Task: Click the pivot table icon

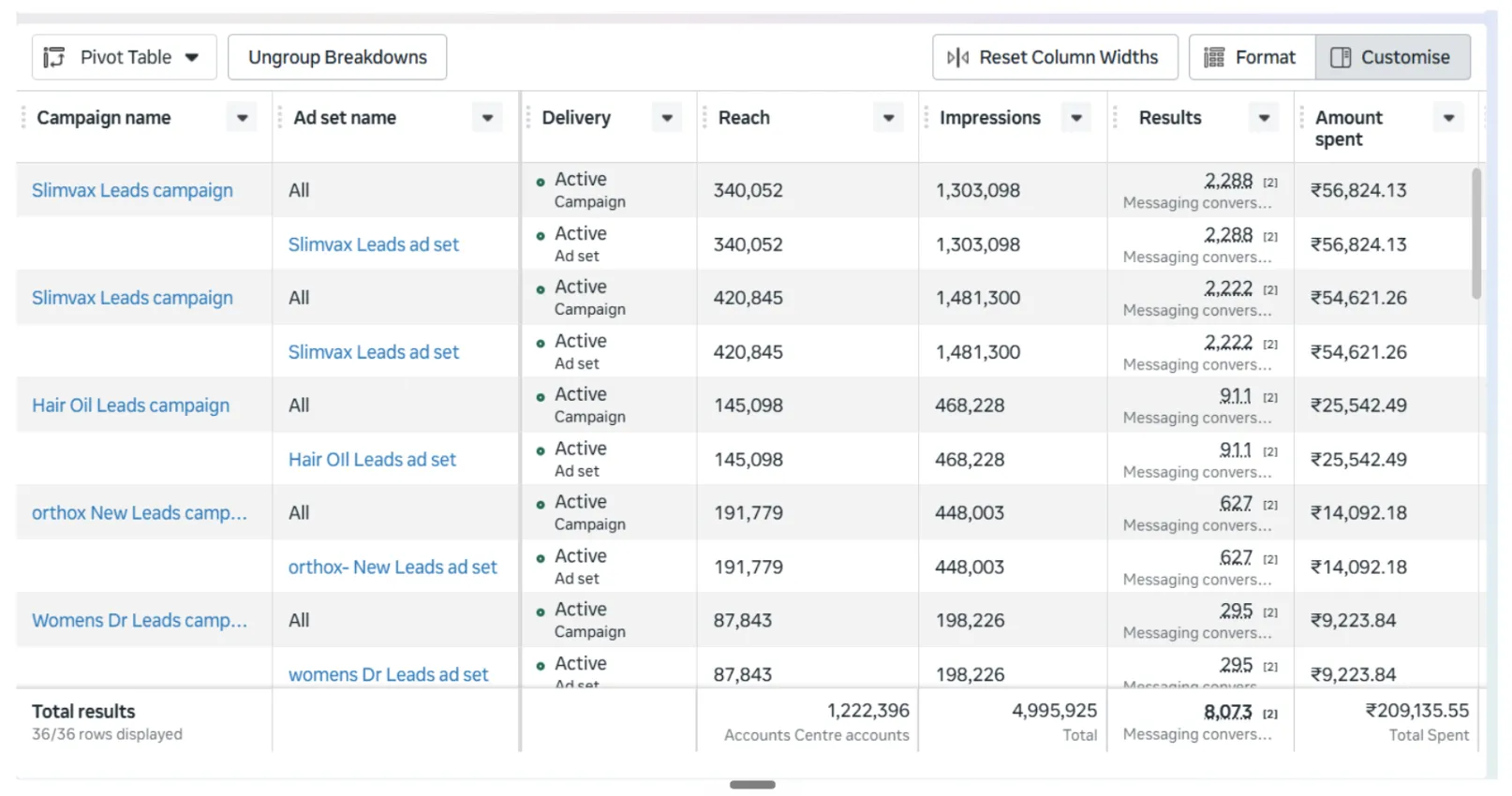Action: click(x=54, y=57)
